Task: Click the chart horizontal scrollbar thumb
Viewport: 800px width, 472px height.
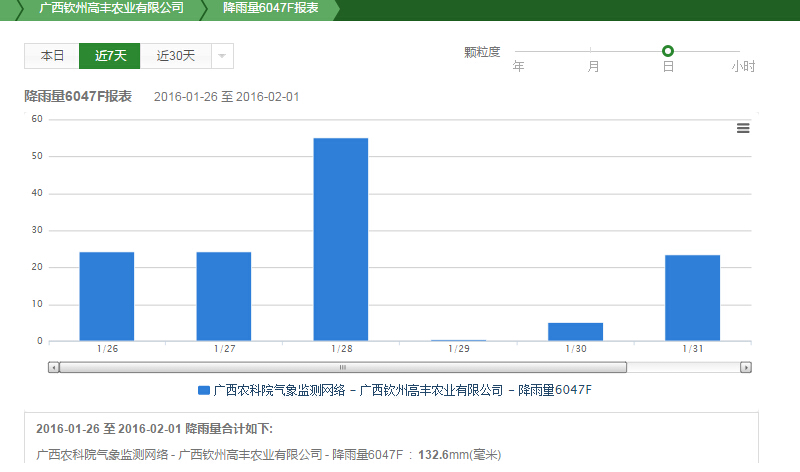Action: pos(342,367)
